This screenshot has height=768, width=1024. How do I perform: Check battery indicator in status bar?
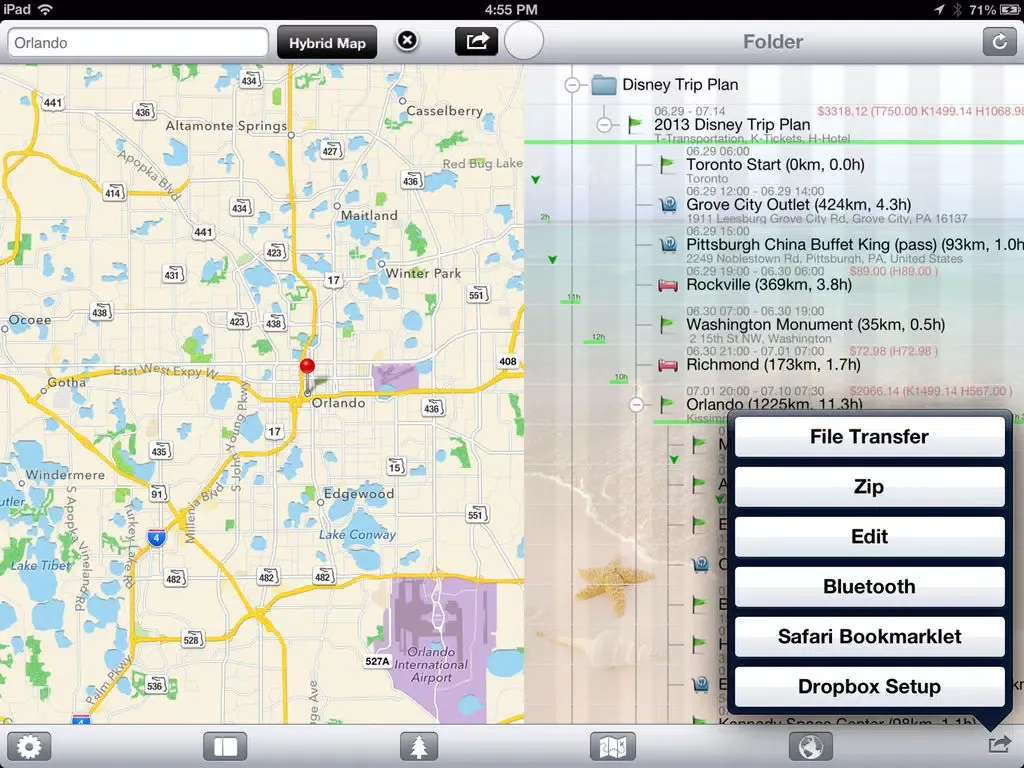[1010, 9]
